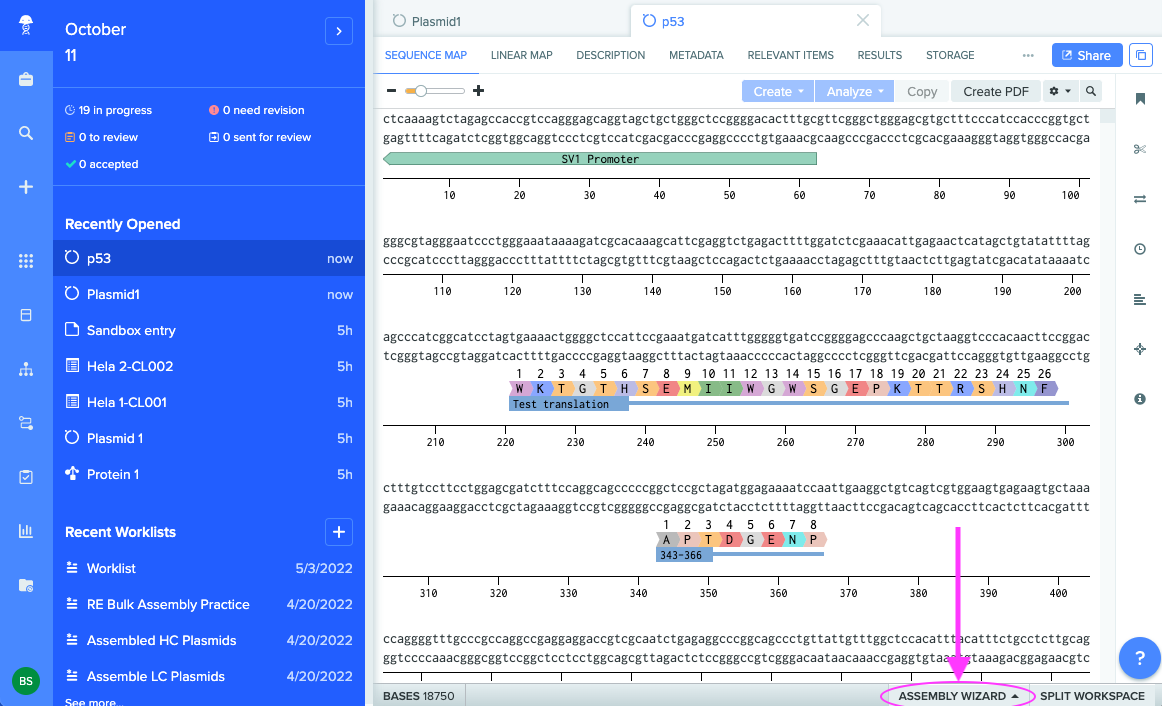Open the clock version history icon

(1140, 249)
